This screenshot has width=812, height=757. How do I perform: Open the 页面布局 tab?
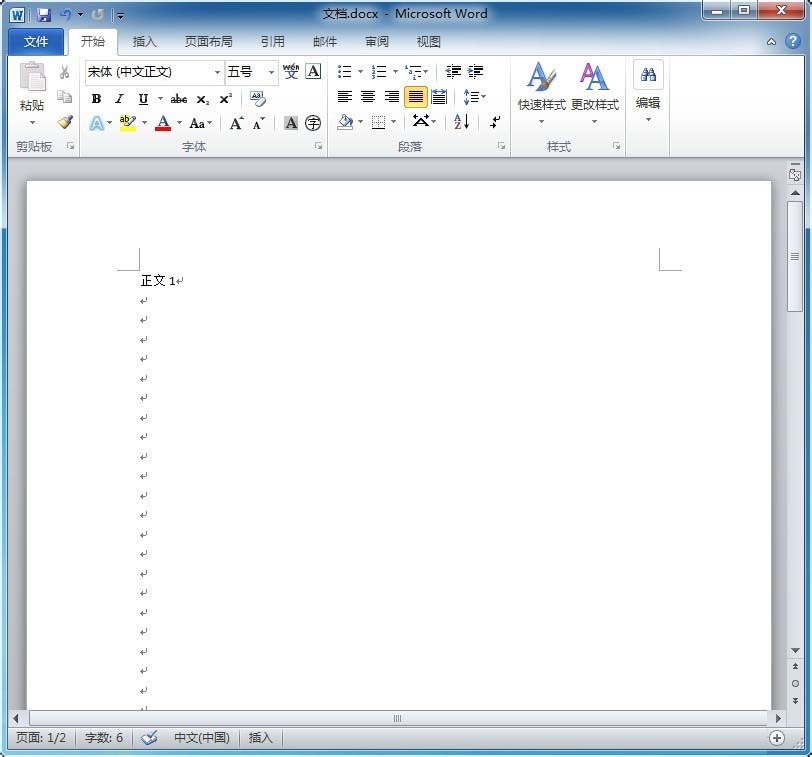coord(208,42)
